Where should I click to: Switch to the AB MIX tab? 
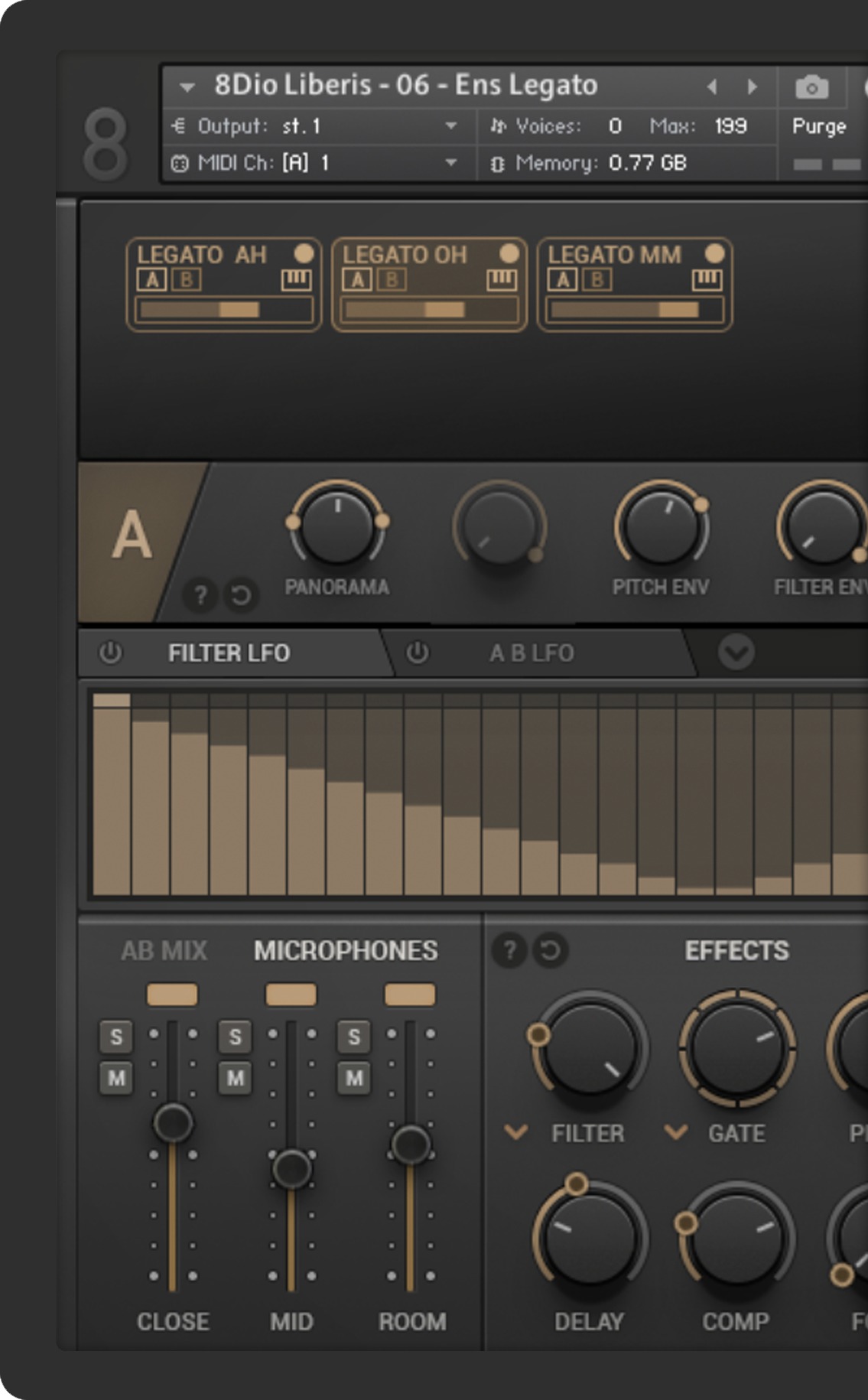[164, 951]
